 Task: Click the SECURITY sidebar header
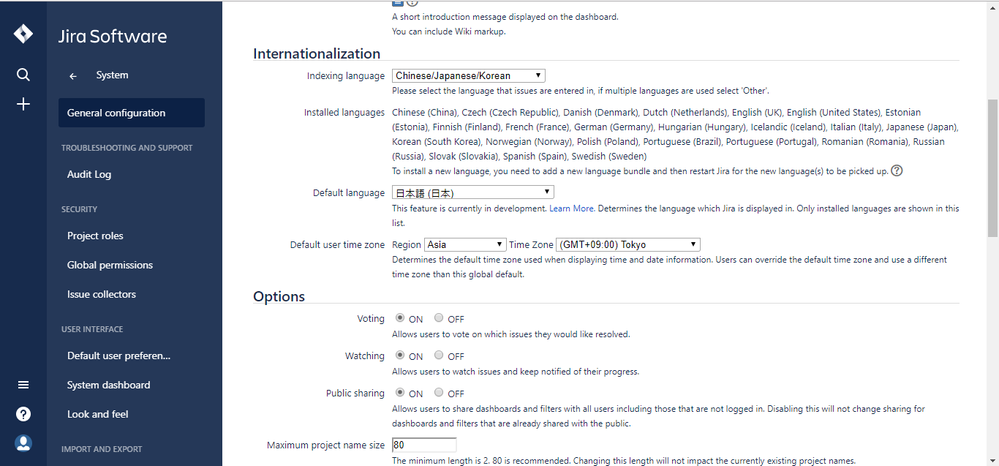click(x=79, y=209)
